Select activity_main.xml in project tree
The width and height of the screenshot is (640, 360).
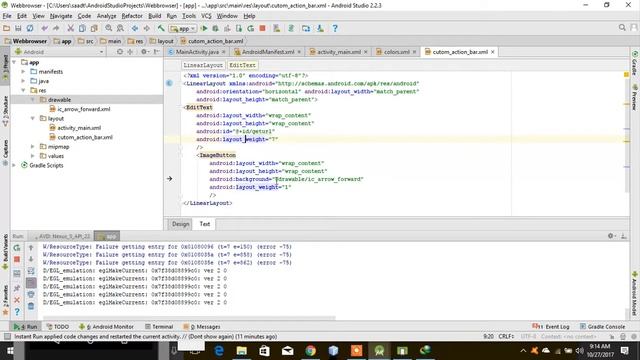point(79,128)
